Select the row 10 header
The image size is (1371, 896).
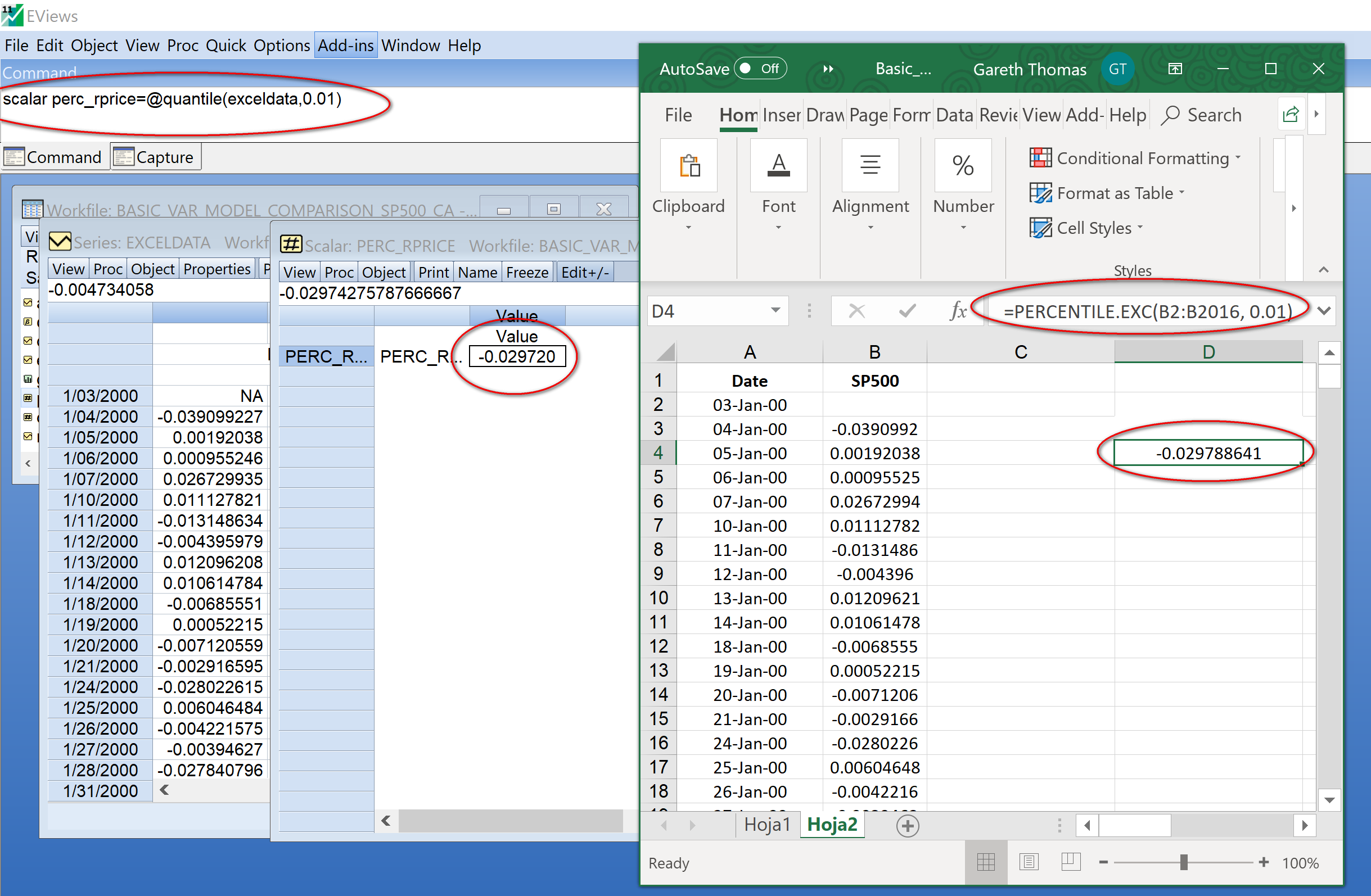coord(659,598)
